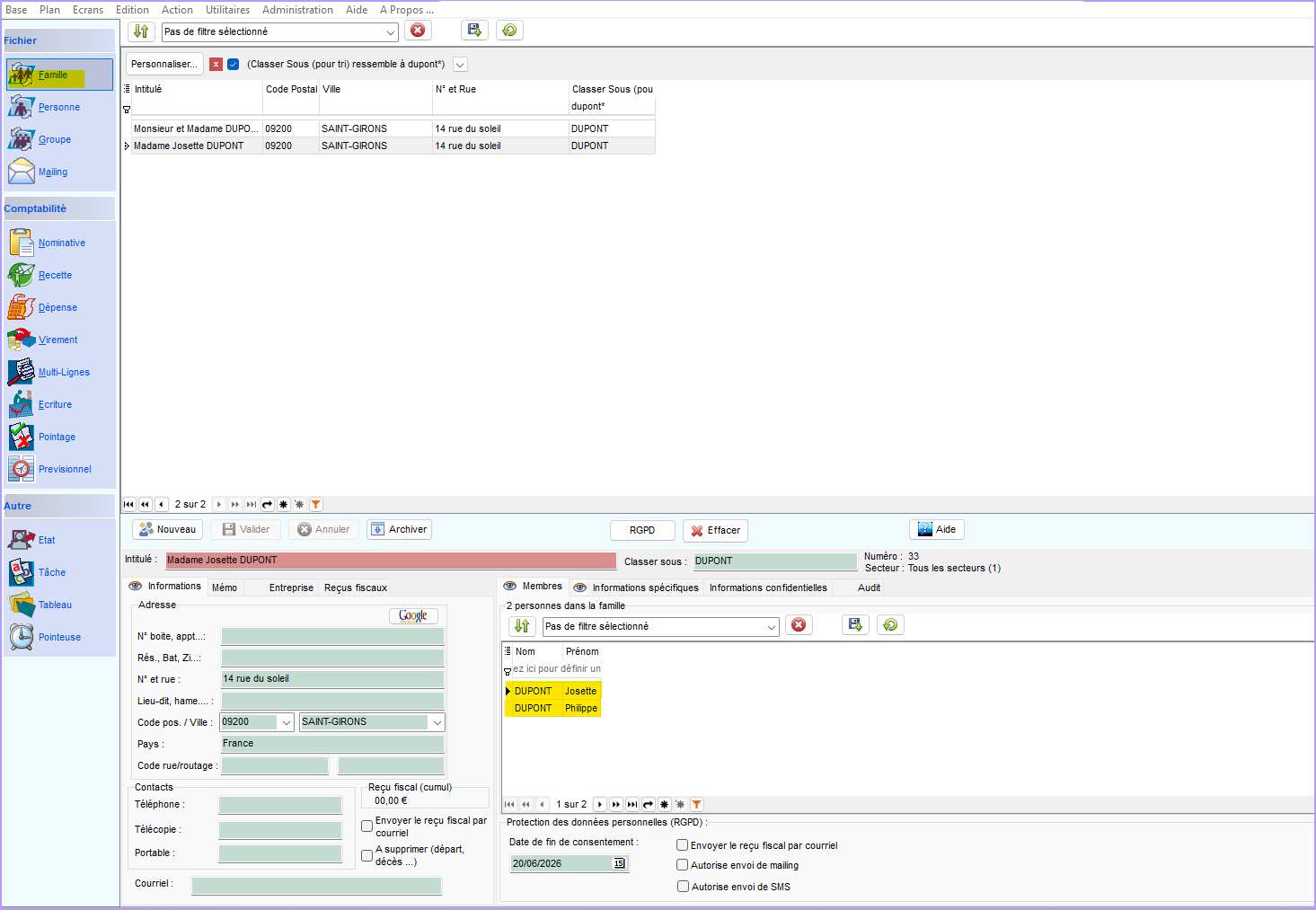Click the Téléphone input field

(x=280, y=805)
